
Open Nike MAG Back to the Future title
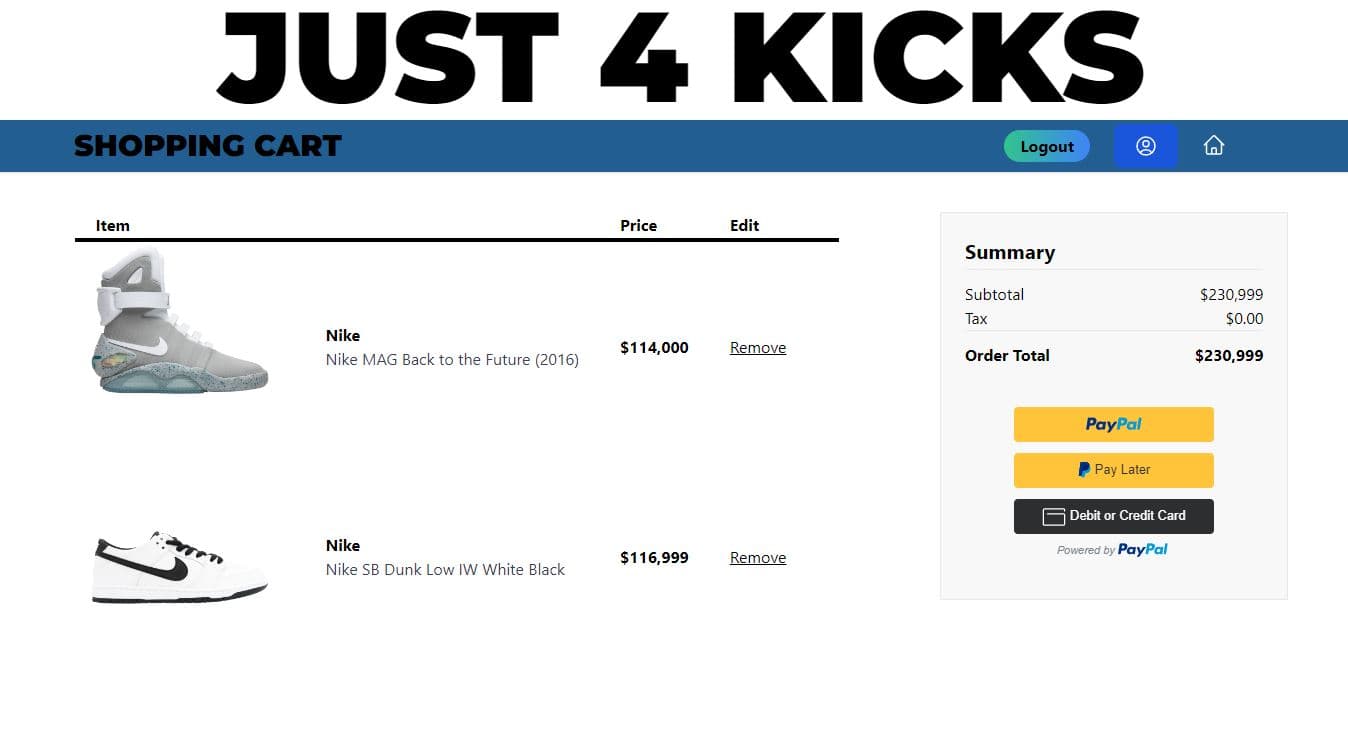click(x=452, y=360)
